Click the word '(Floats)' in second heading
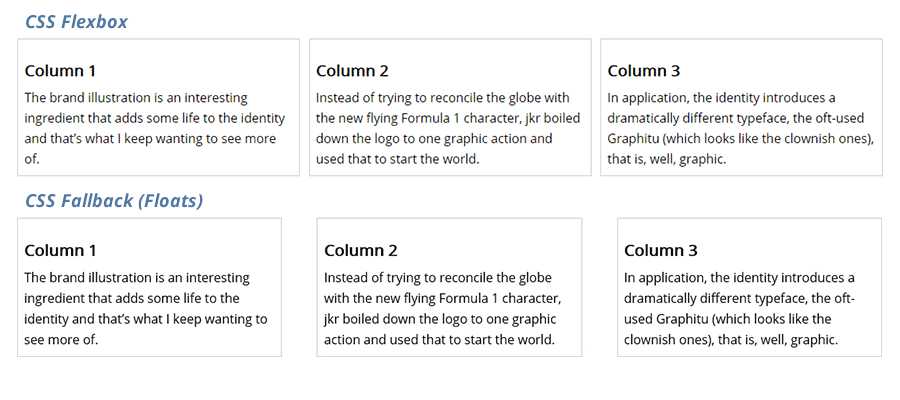900x400 pixels. pos(170,201)
